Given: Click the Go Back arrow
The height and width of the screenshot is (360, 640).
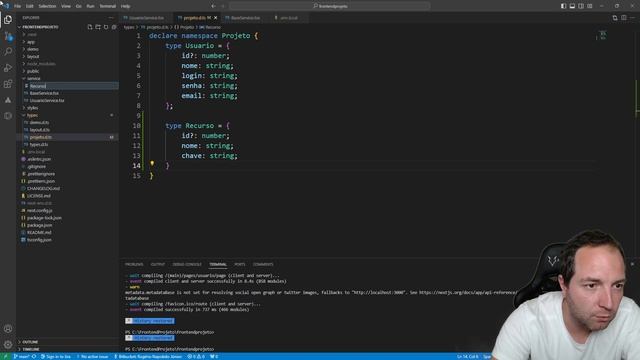Looking at the screenshot, I should 213,6.
